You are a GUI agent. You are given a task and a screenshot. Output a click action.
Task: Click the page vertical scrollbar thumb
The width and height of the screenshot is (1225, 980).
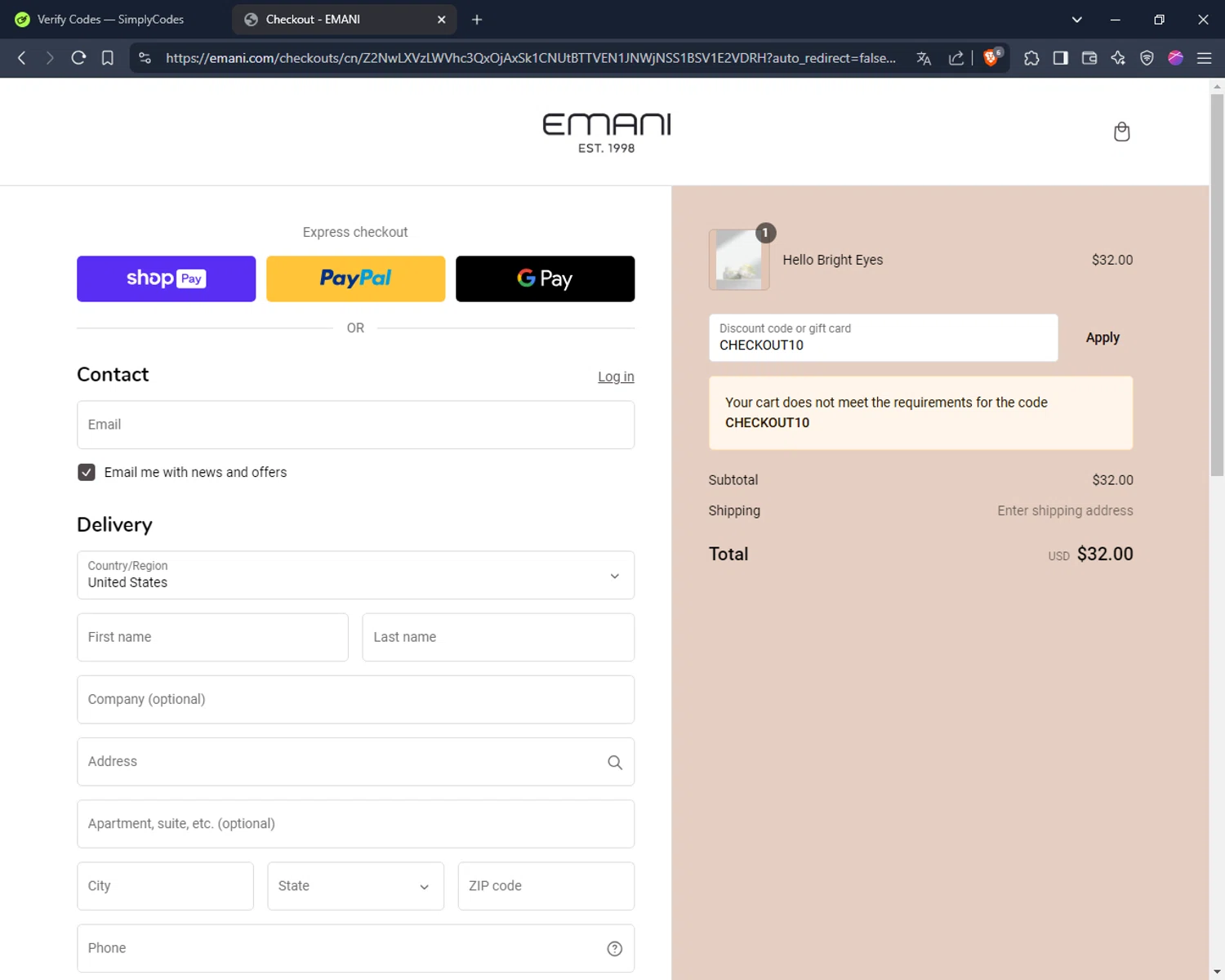[x=1217, y=284]
